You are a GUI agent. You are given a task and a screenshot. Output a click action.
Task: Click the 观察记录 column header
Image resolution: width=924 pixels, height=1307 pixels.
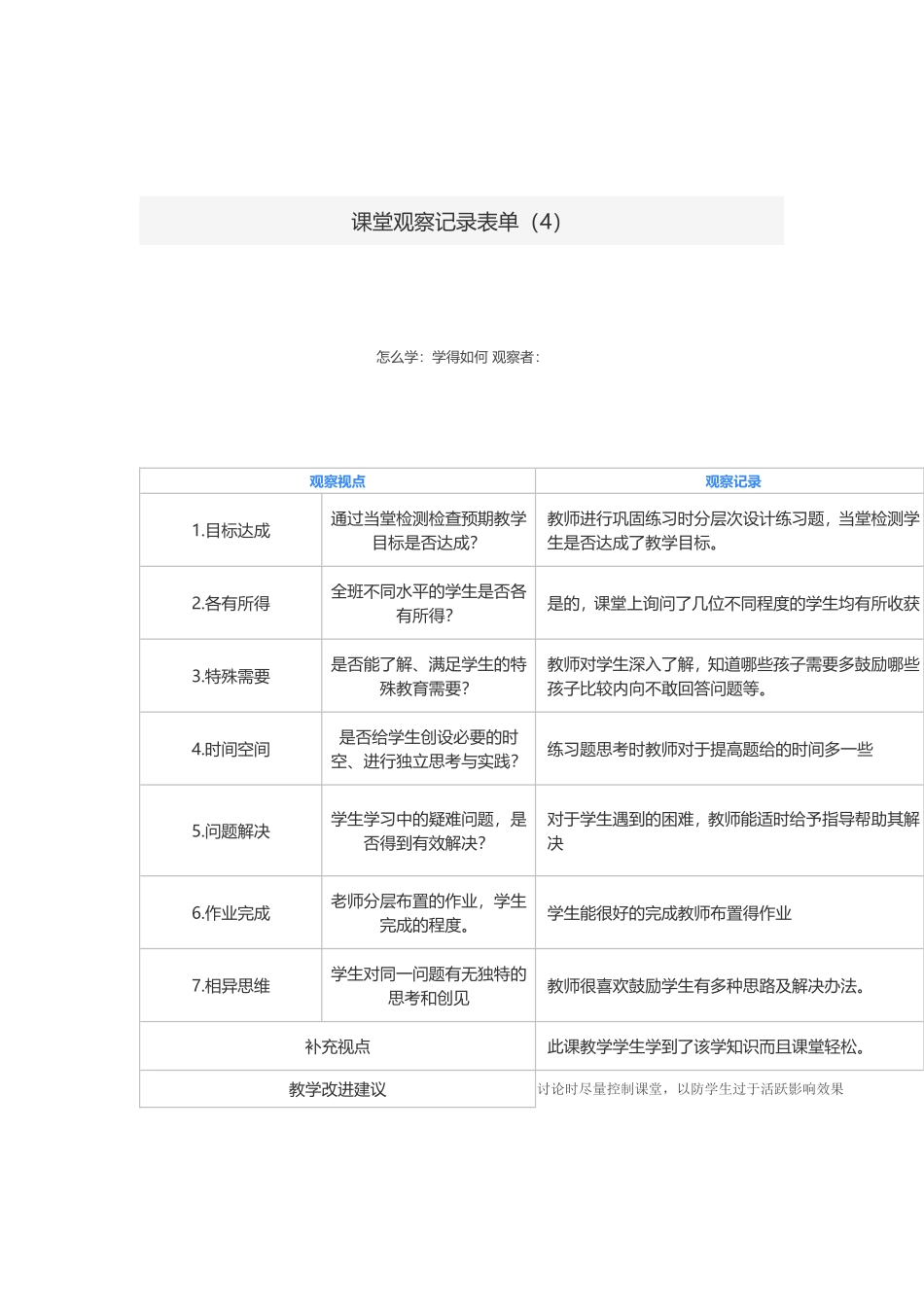tap(733, 481)
